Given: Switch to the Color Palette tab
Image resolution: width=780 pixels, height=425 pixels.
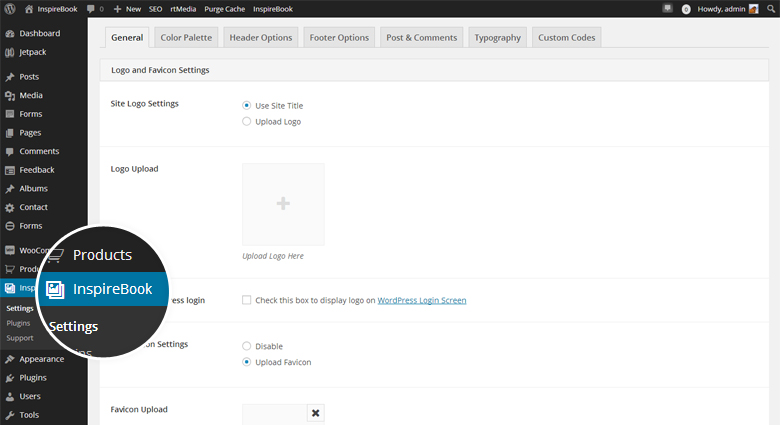Looking at the screenshot, I should [x=186, y=37].
